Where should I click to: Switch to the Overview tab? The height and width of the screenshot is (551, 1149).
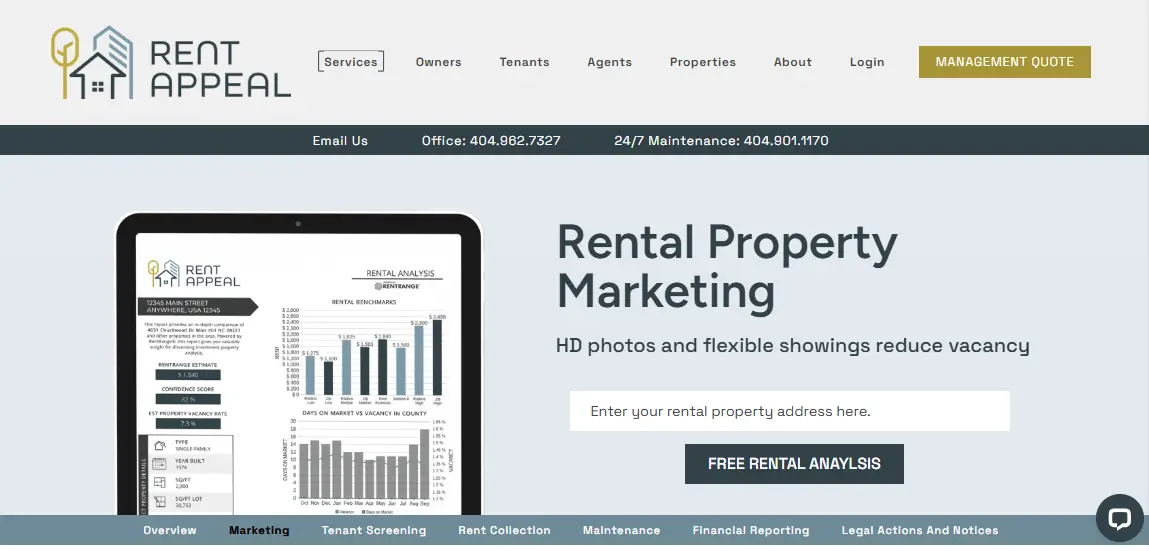coord(170,531)
